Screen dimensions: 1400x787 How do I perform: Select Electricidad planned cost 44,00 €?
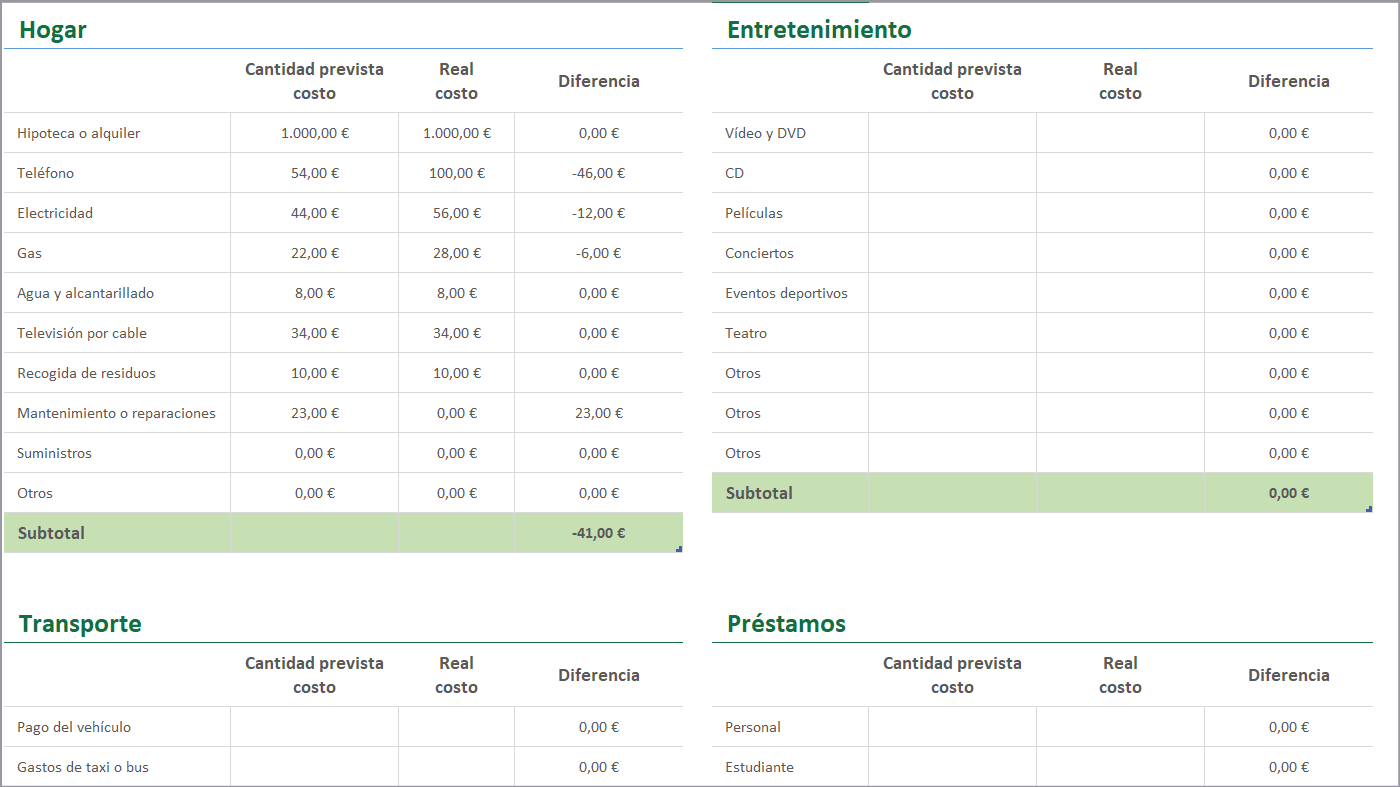pos(315,213)
